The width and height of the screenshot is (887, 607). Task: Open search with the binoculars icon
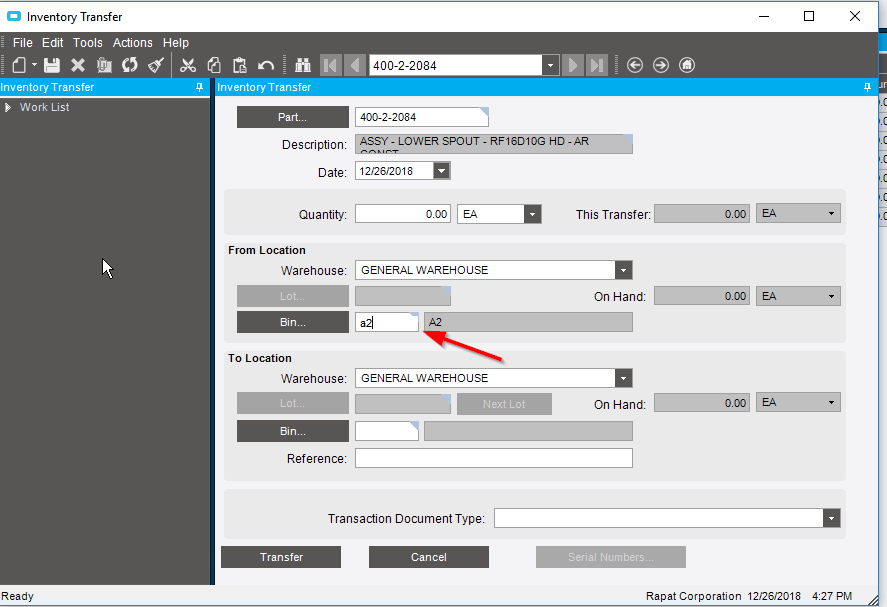click(x=303, y=65)
